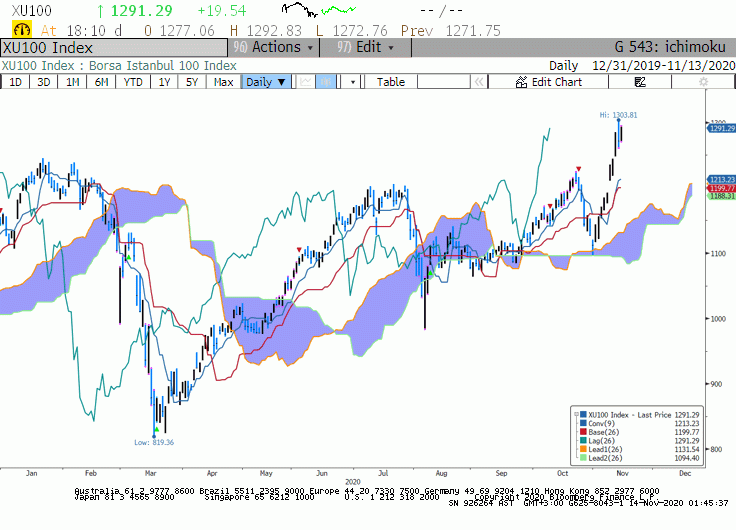Click the intraday price sparkline at top
This screenshot has width=736, height=530.
(319, 9)
